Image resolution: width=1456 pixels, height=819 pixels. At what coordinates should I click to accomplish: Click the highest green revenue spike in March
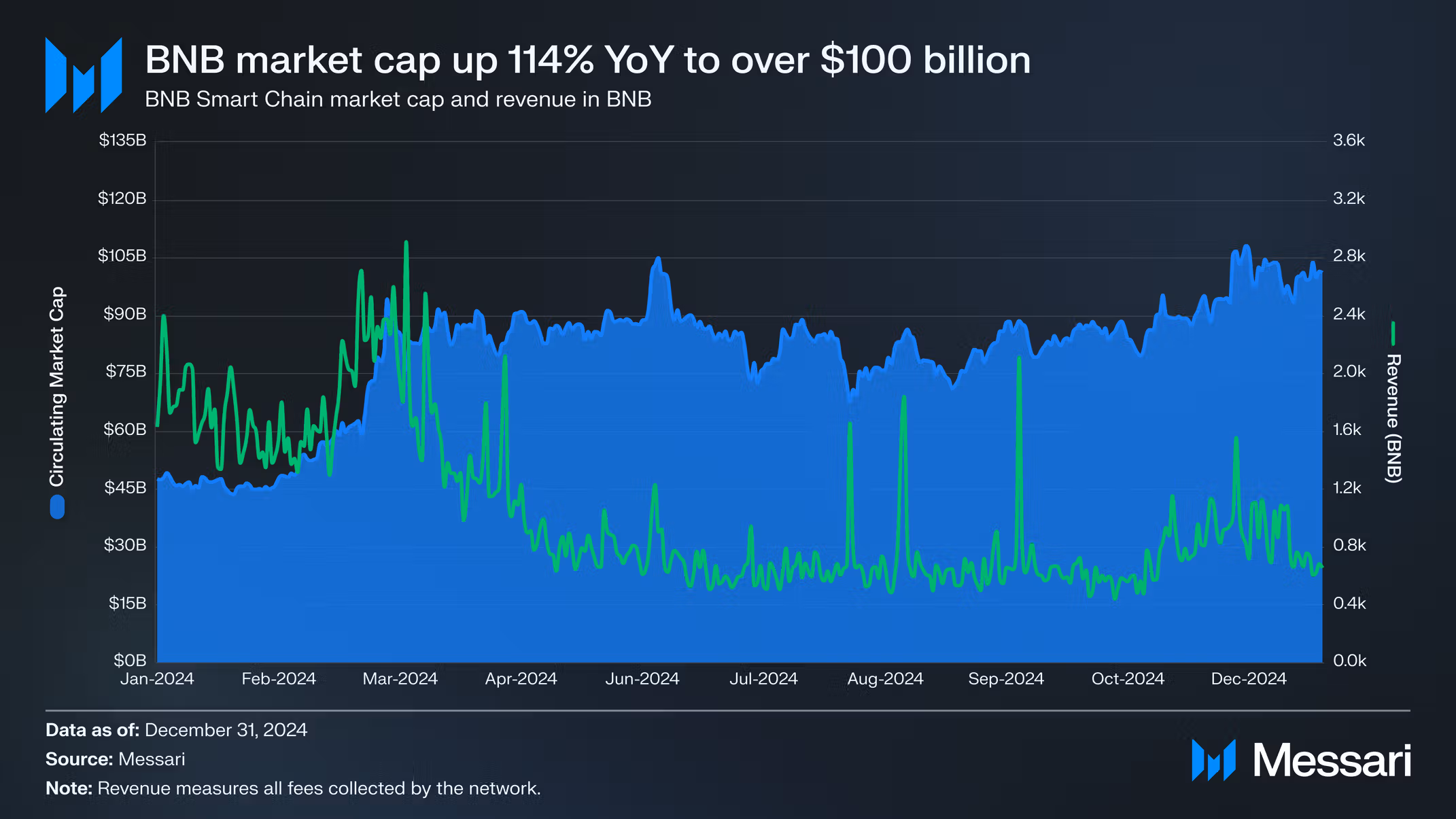coord(406,243)
